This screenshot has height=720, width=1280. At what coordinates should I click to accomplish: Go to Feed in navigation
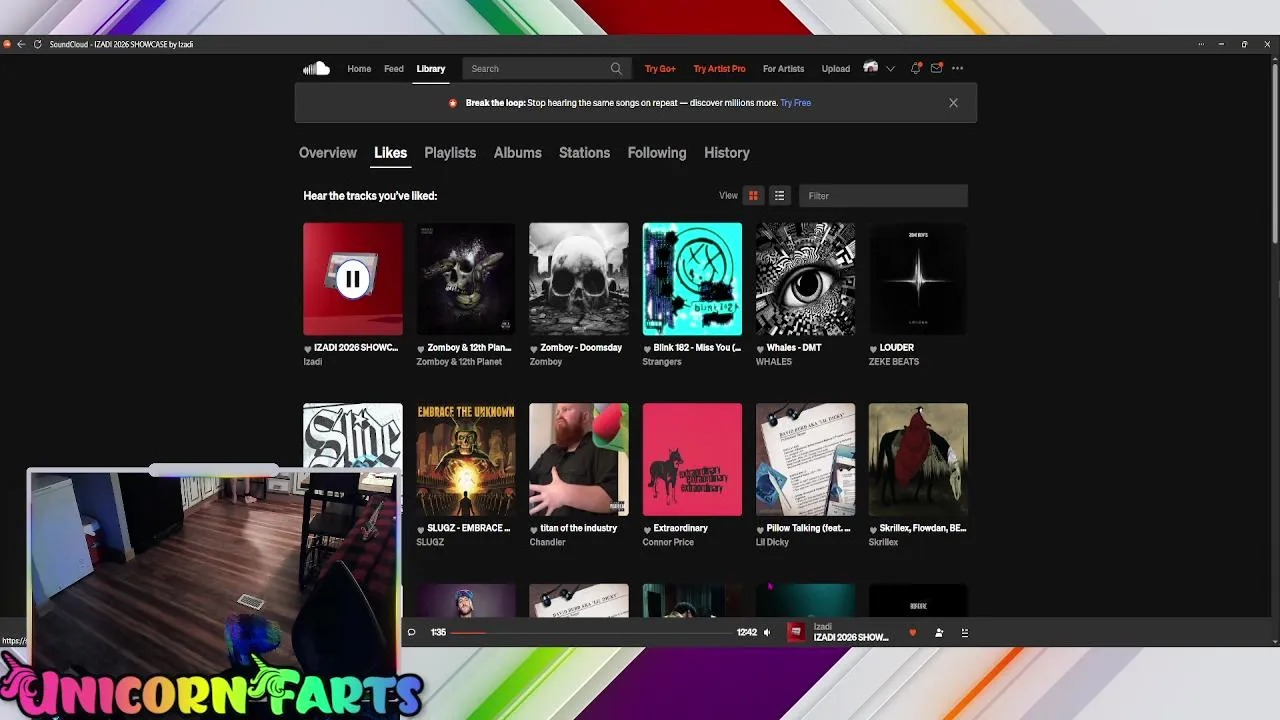[394, 69]
